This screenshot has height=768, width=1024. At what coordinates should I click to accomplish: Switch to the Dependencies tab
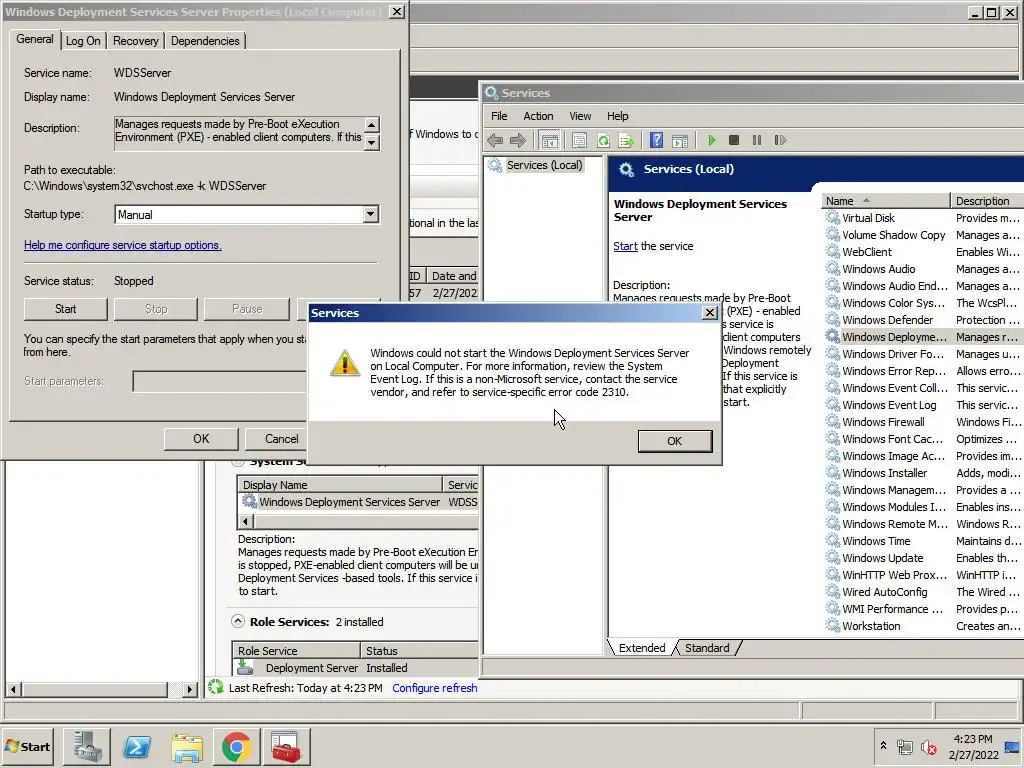point(205,40)
